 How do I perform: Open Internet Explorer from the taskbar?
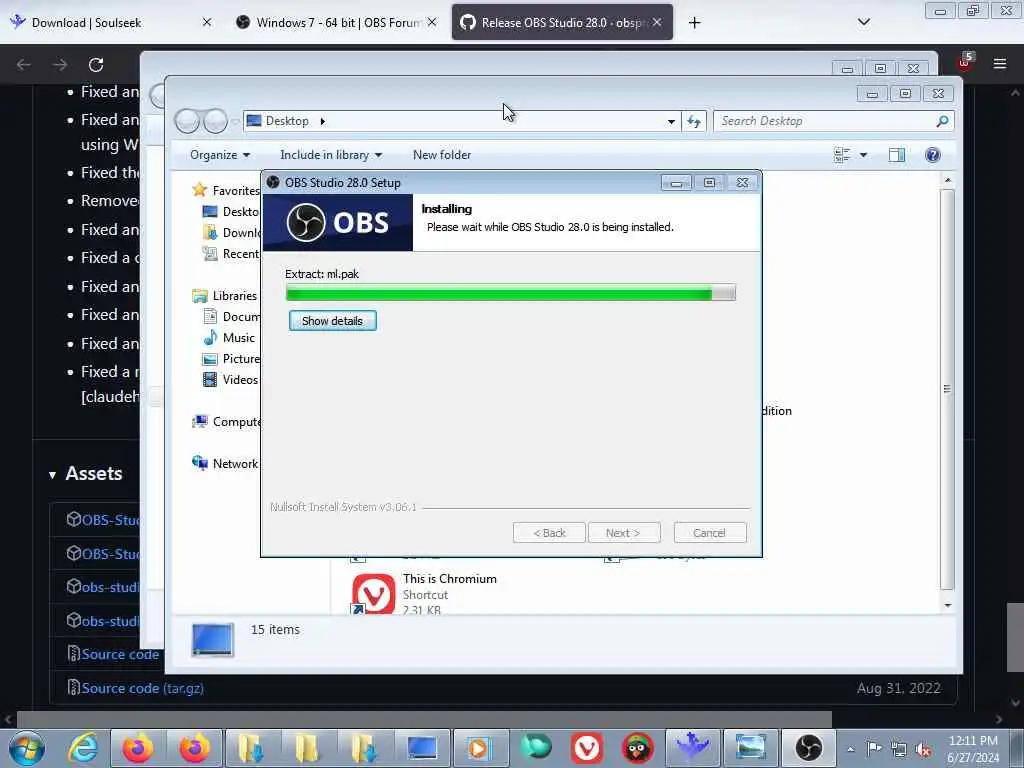click(x=84, y=748)
